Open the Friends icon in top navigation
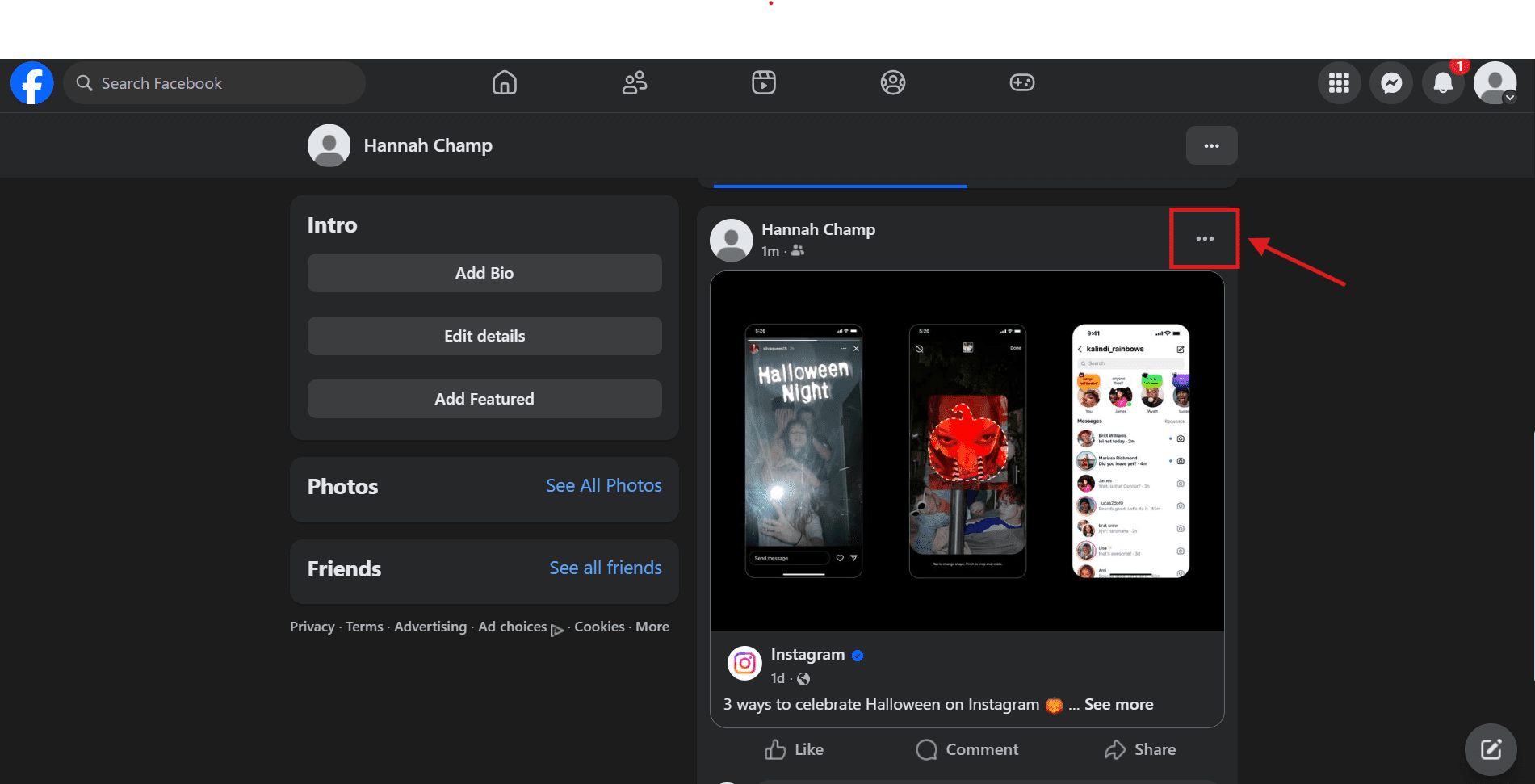The width and height of the screenshot is (1535, 784). click(x=635, y=83)
